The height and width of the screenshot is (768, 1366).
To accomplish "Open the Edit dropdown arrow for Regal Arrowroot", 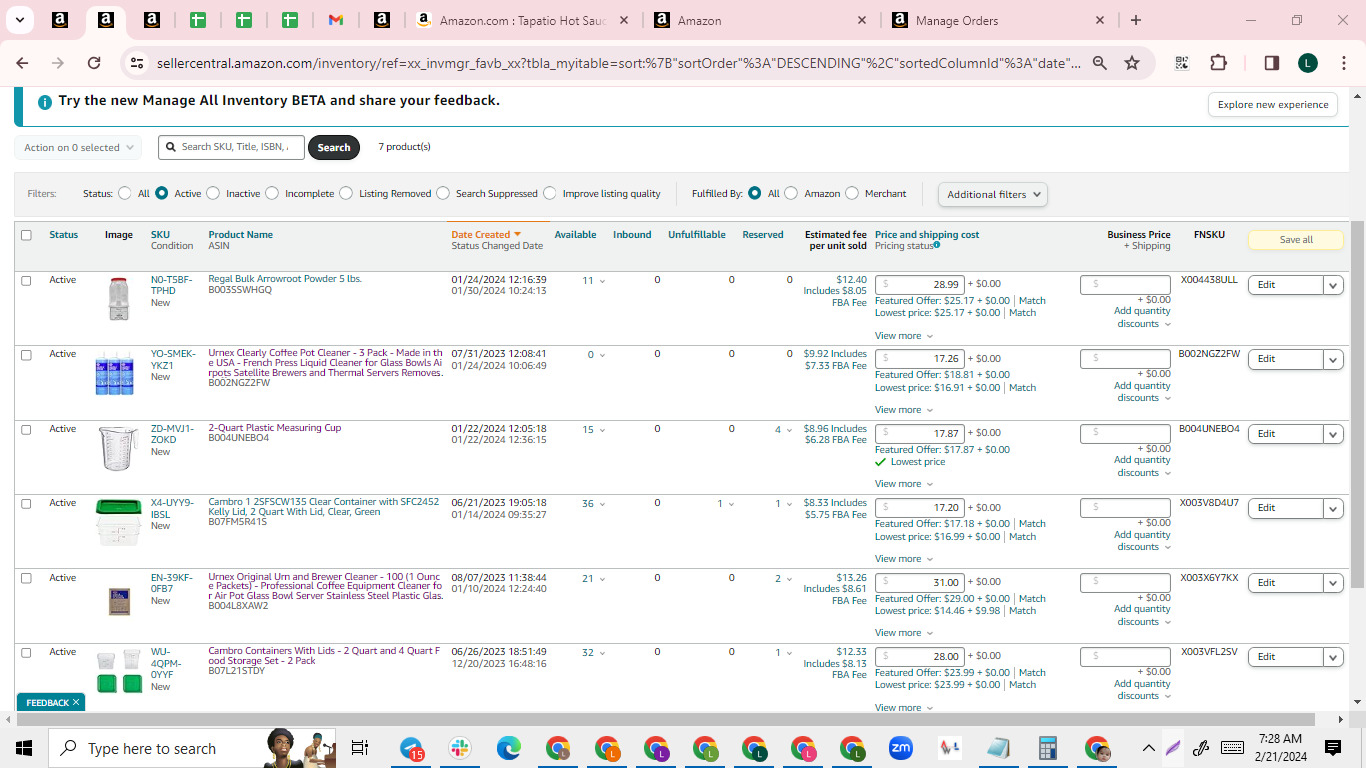I will (1333, 285).
